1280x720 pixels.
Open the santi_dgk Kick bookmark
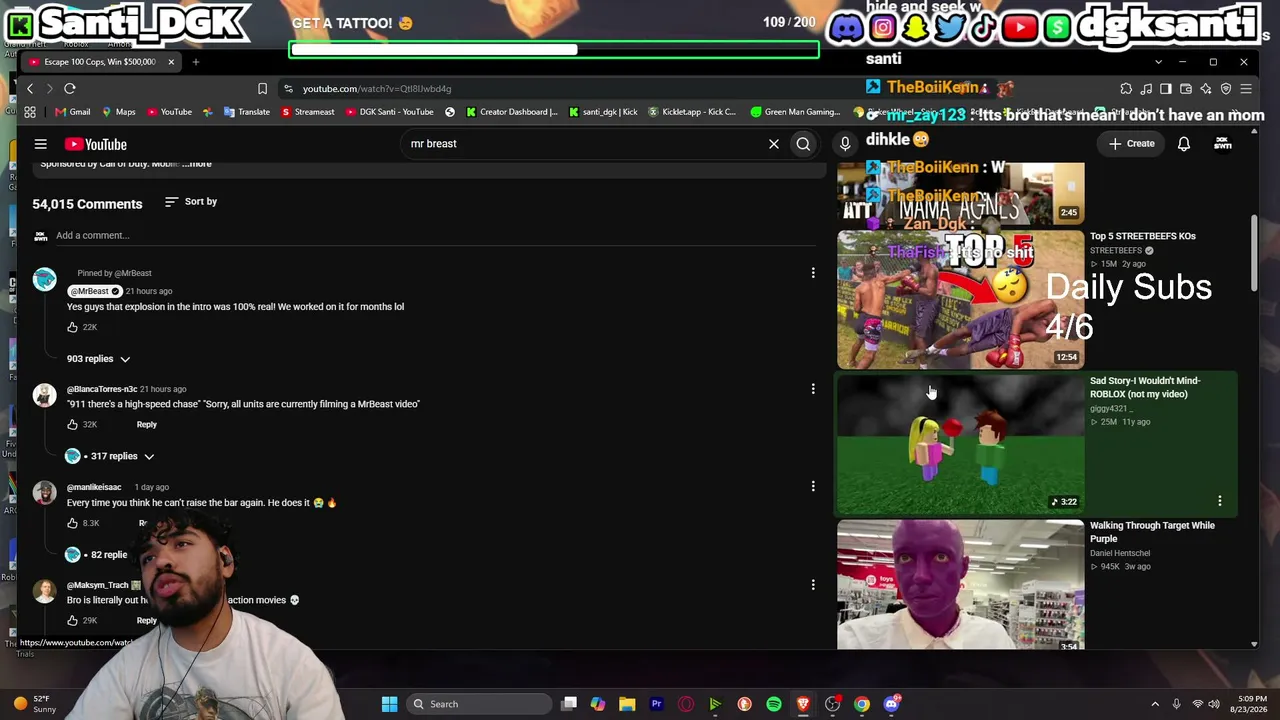(x=603, y=112)
